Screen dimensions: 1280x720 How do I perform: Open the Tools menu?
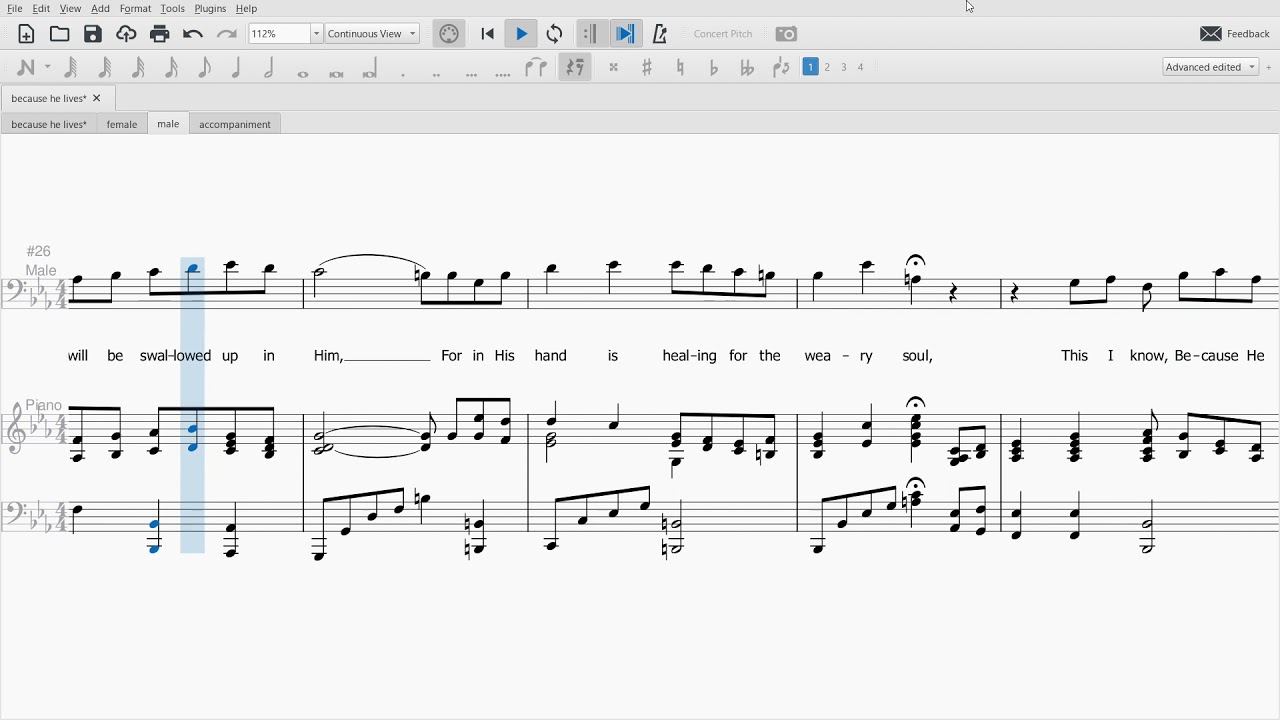(172, 8)
